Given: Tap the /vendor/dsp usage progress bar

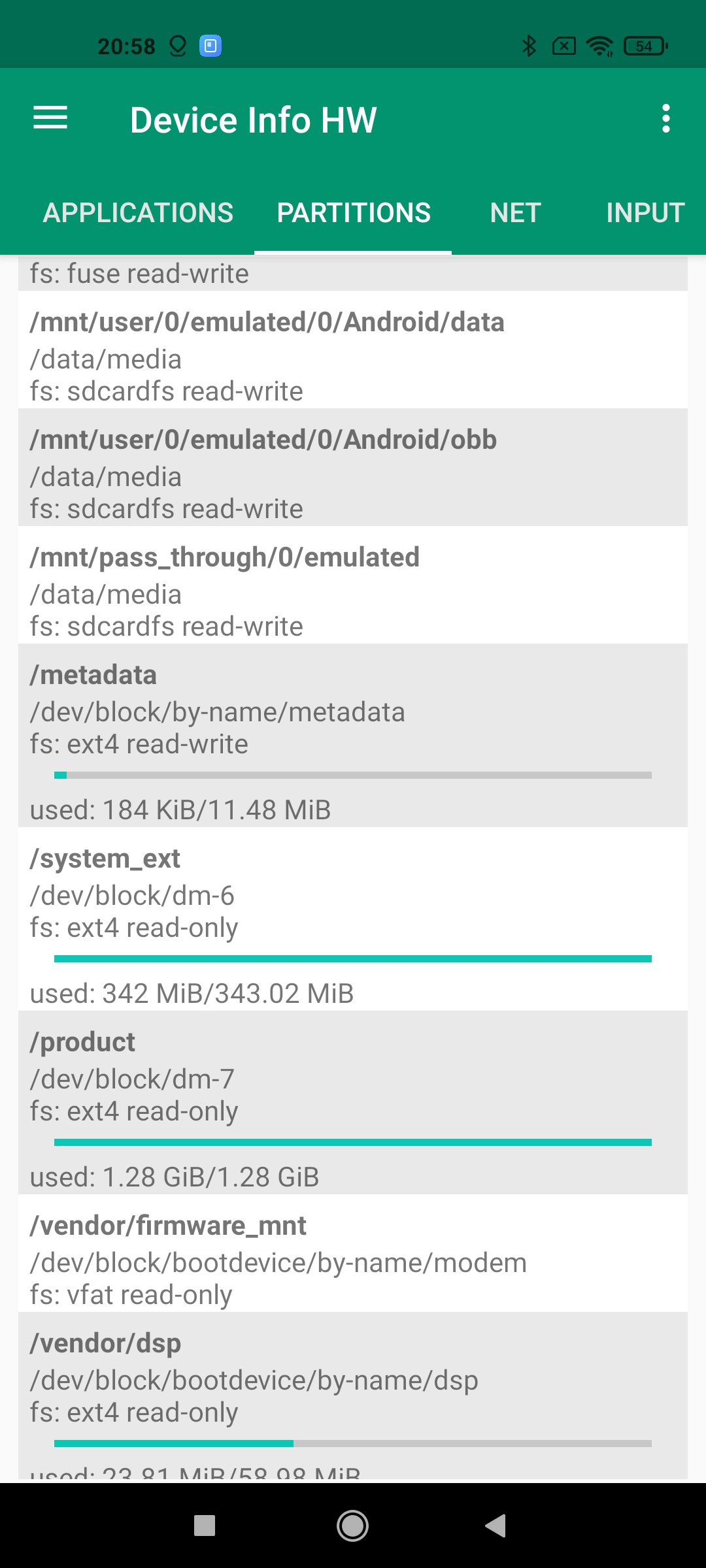Looking at the screenshot, I should 353,1443.
